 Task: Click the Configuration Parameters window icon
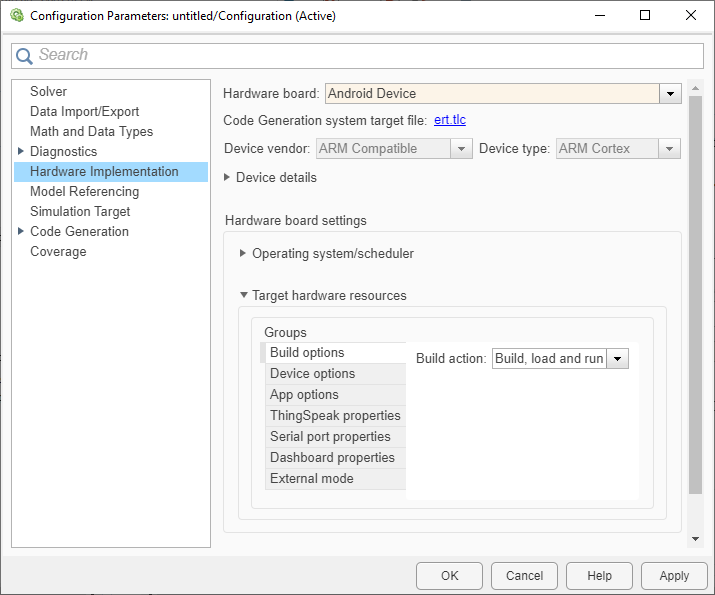click(x=16, y=16)
